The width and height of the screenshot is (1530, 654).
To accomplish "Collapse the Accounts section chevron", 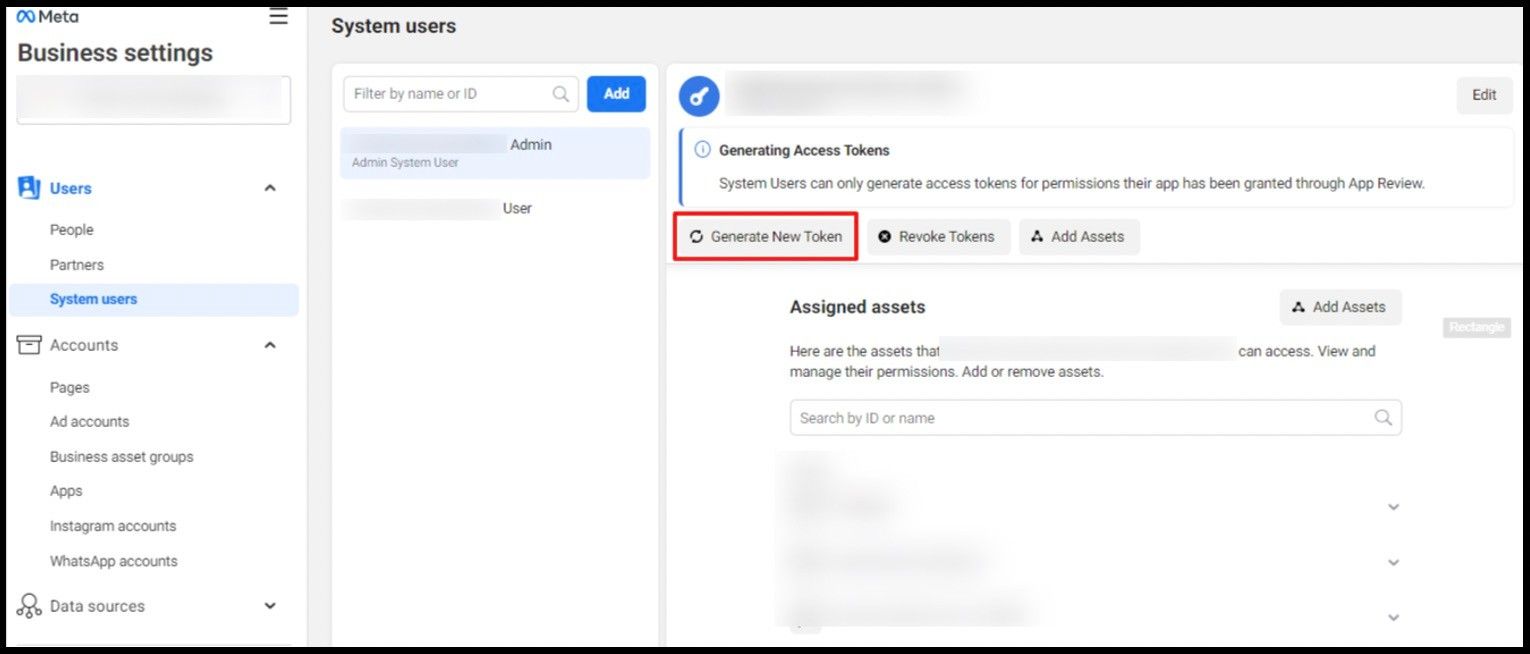I will coord(270,345).
